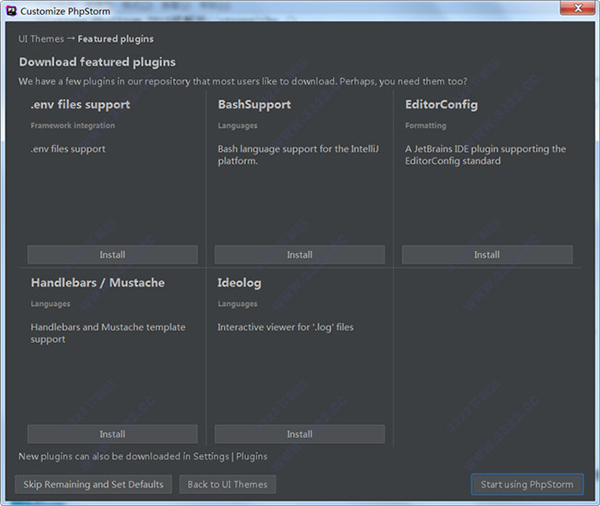Click the Customize PhpStorm window title
Viewport: 600px width, 506px height.
pyautogui.click(x=65, y=11)
